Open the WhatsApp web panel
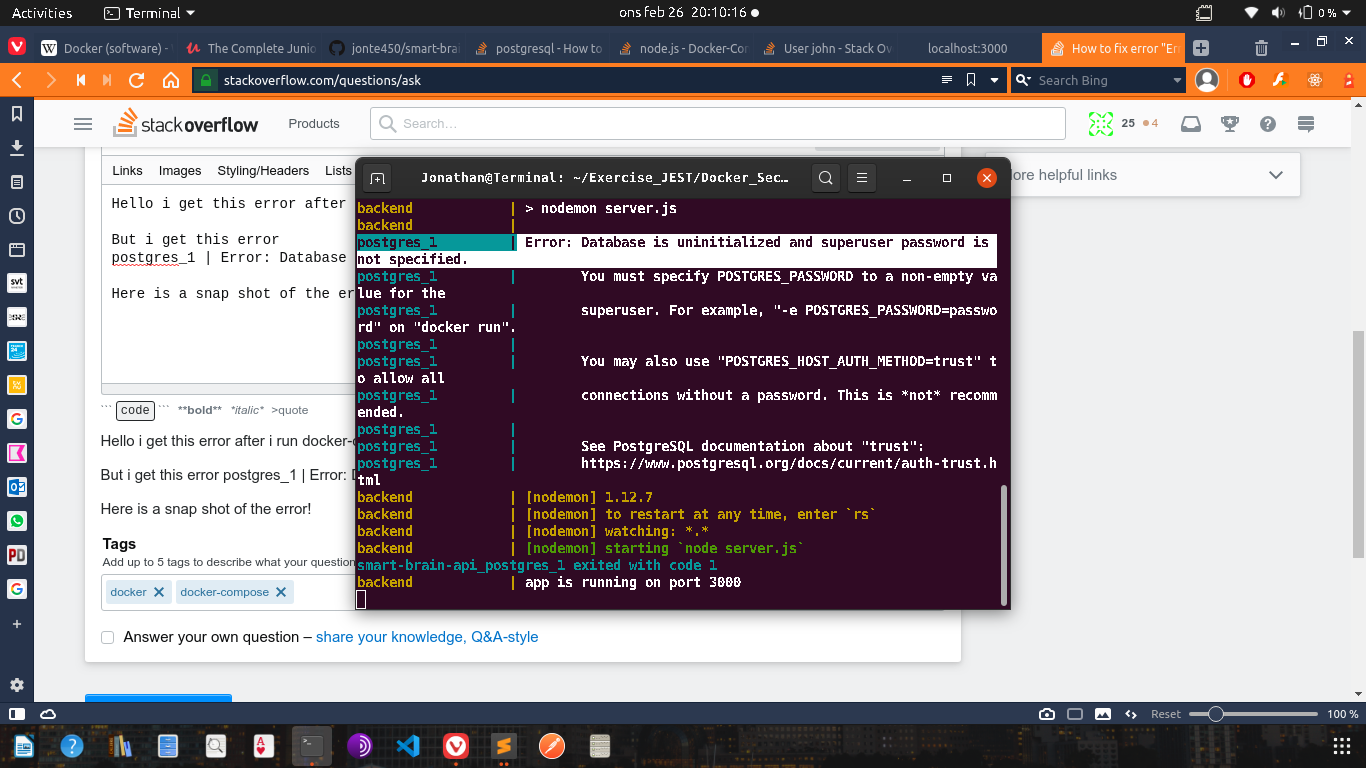The width and height of the screenshot is (1366, 768). coord(17,521)
